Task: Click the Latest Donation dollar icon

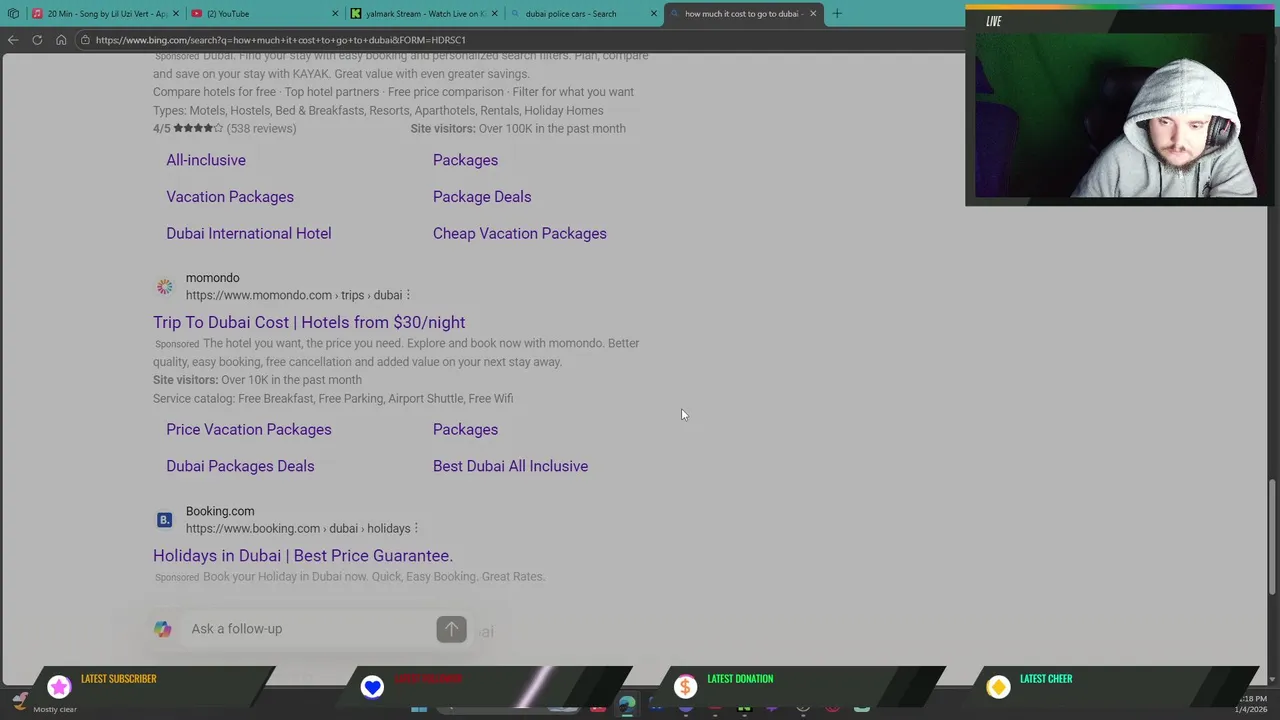Action: 685,686
